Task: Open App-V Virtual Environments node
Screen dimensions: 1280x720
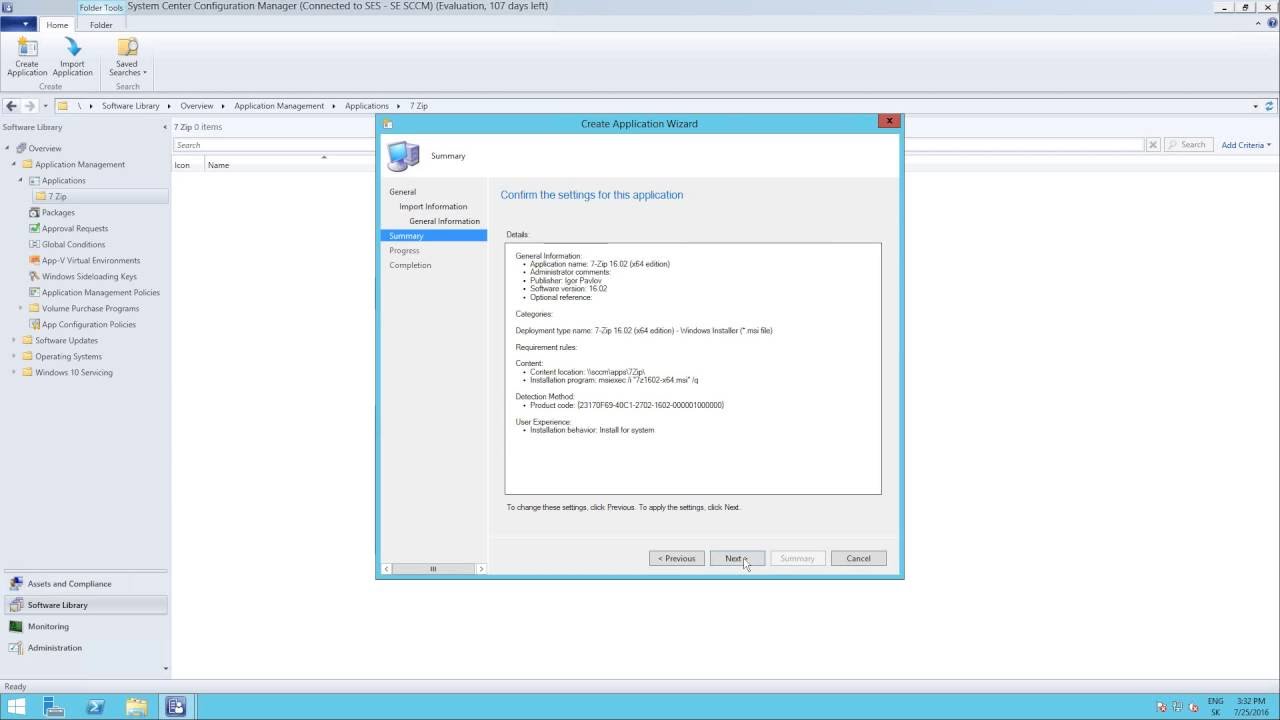Action: click(90, 260)
